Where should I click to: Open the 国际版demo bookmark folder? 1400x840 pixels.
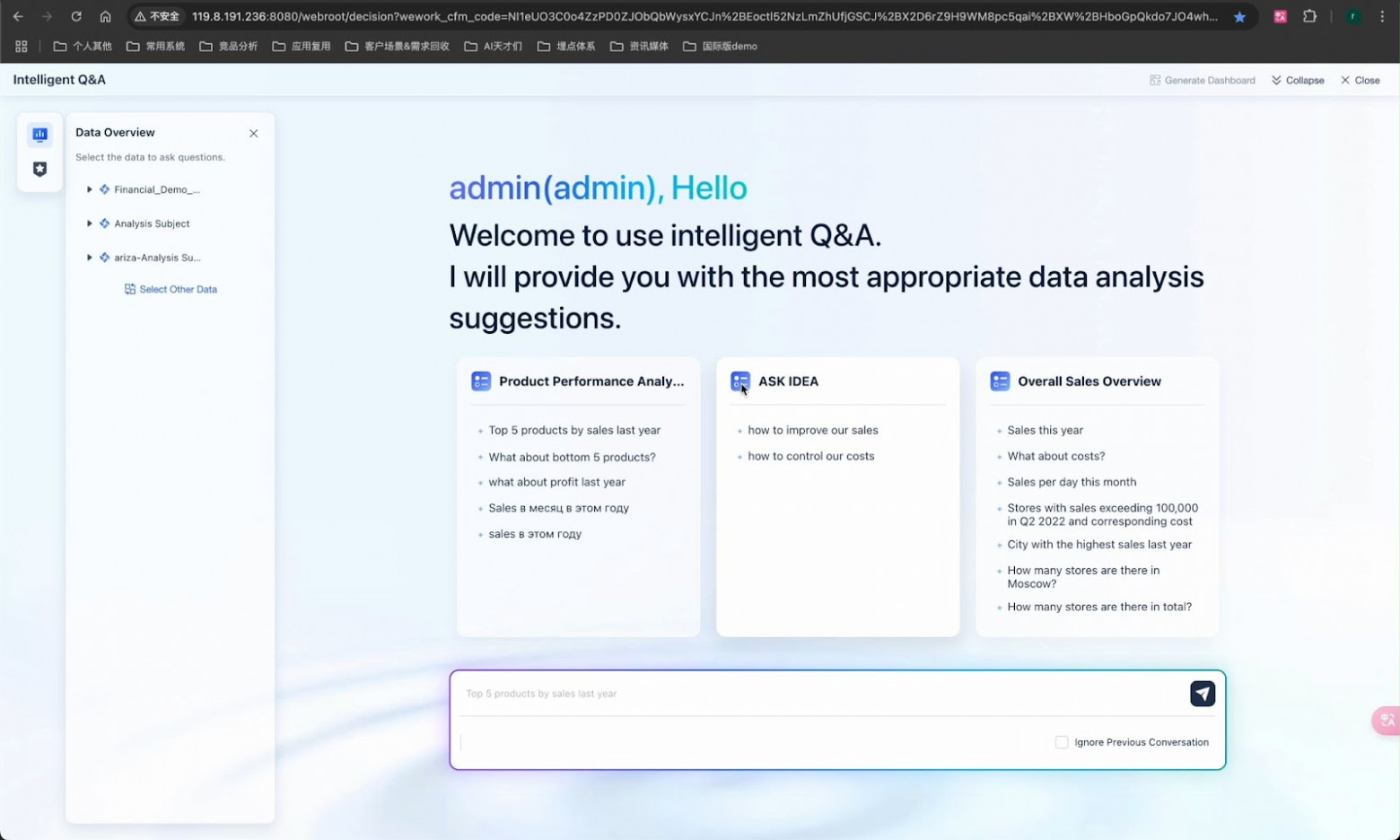click(720, 47)
